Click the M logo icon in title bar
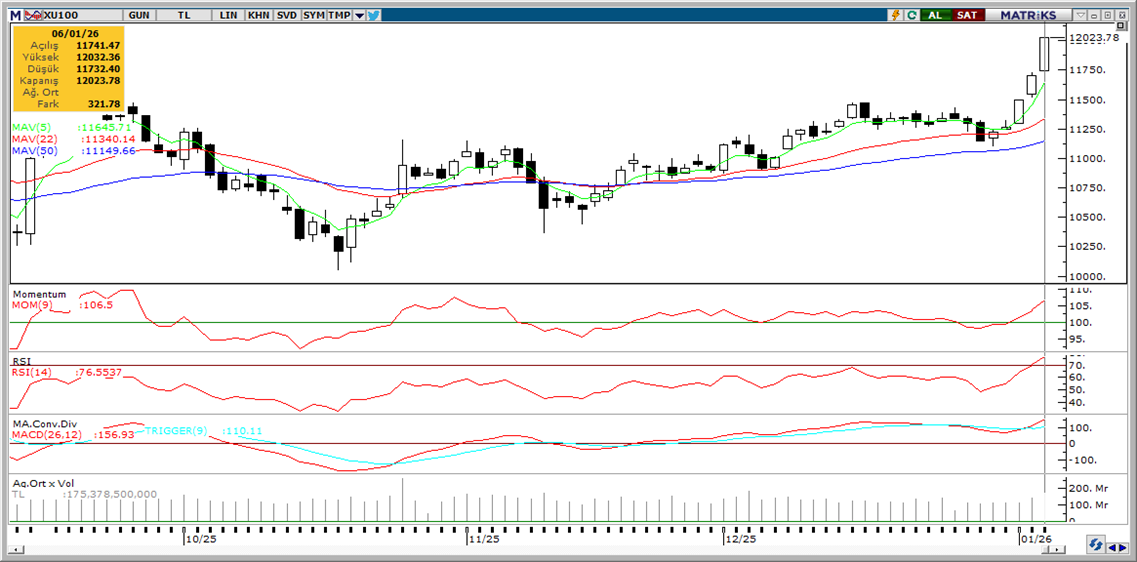1137x562 pixels. [15, 15]
